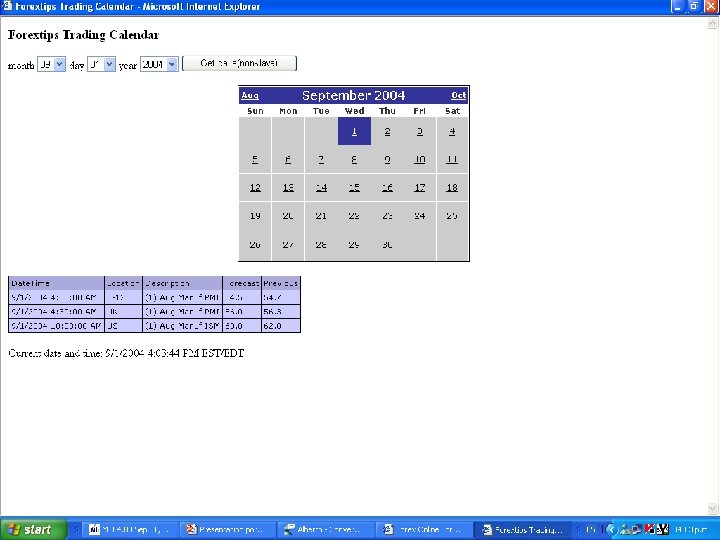Click the Forextips Trading taskbar button
This screenshot has width=720, height=540.
[523, 529]
